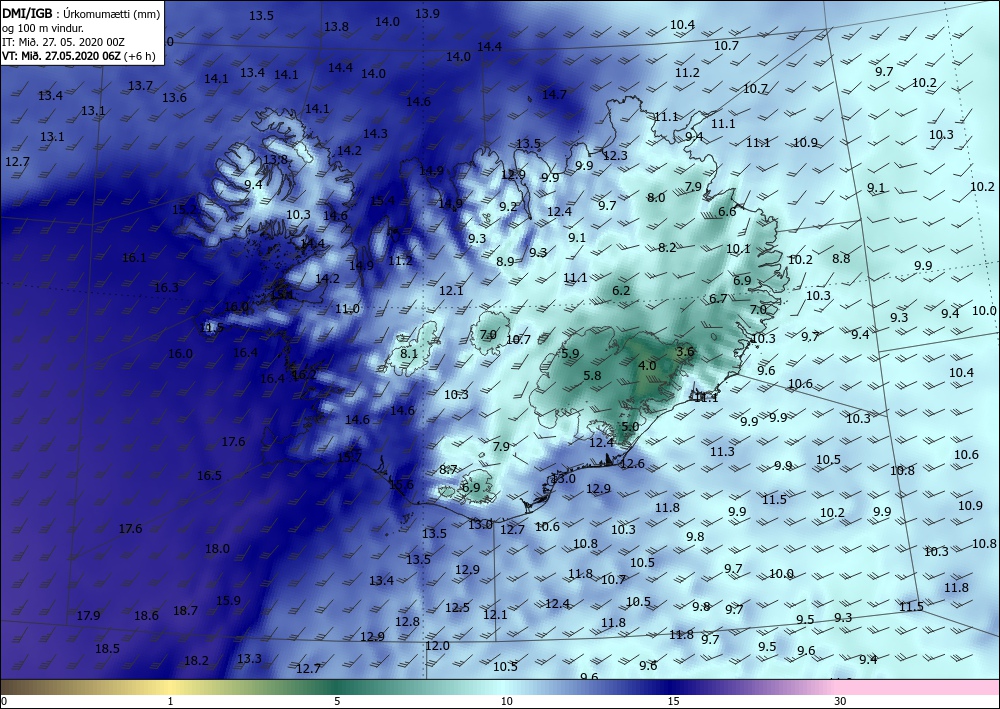
Task: Click the map value 14.3
Action: pos(375,133)
